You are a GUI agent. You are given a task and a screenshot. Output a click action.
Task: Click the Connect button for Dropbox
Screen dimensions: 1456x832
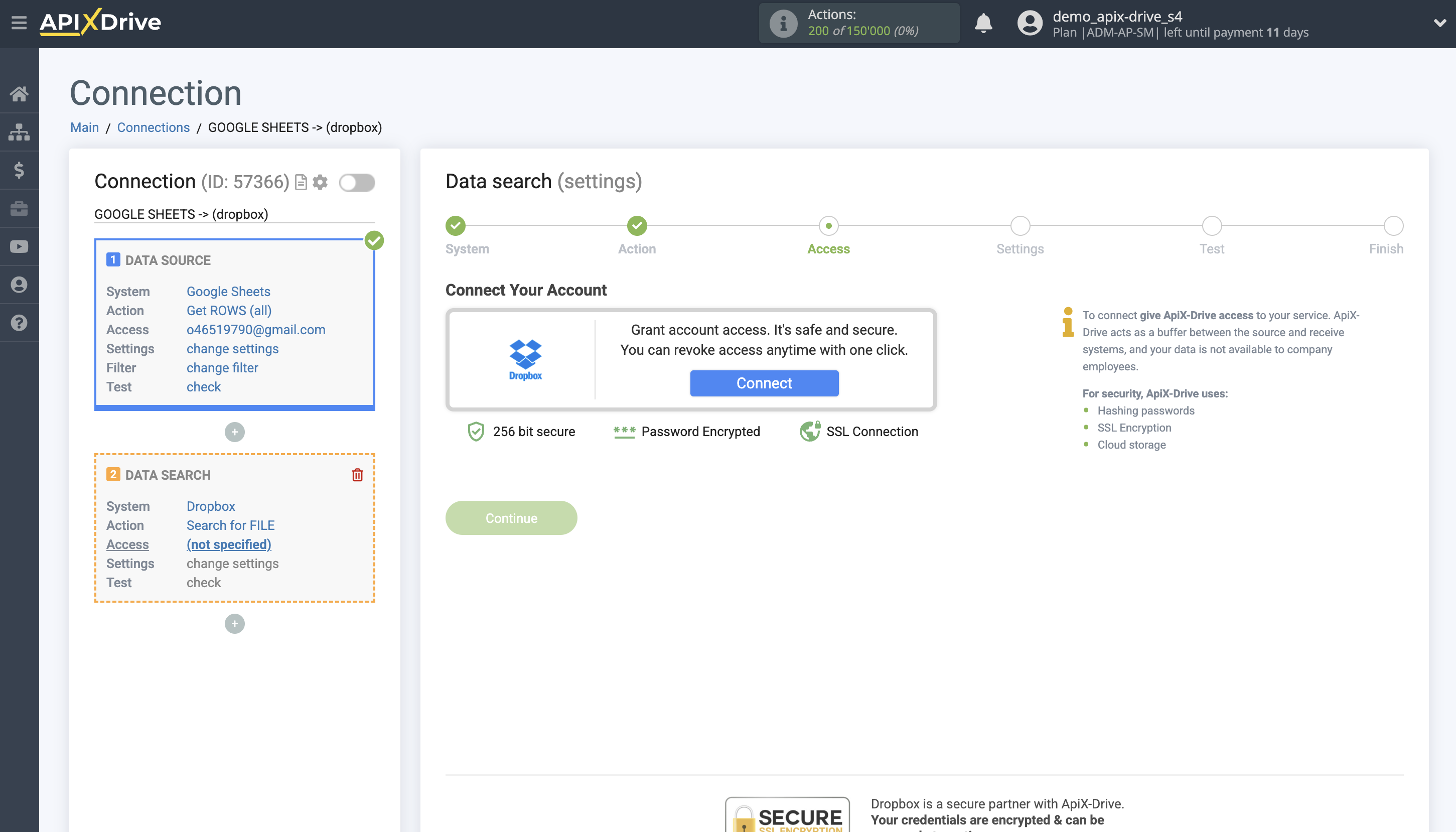coord(764,383)
